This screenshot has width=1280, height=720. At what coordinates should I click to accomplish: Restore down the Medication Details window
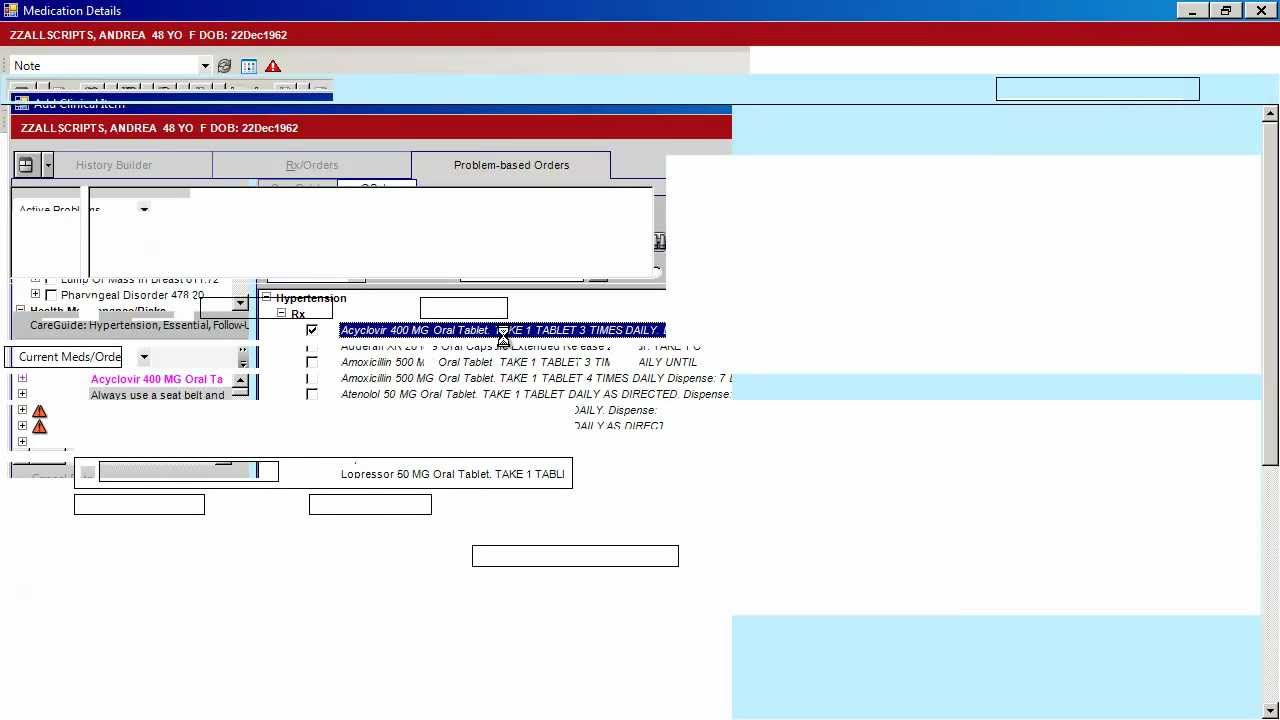click(x=1226, y=10)
